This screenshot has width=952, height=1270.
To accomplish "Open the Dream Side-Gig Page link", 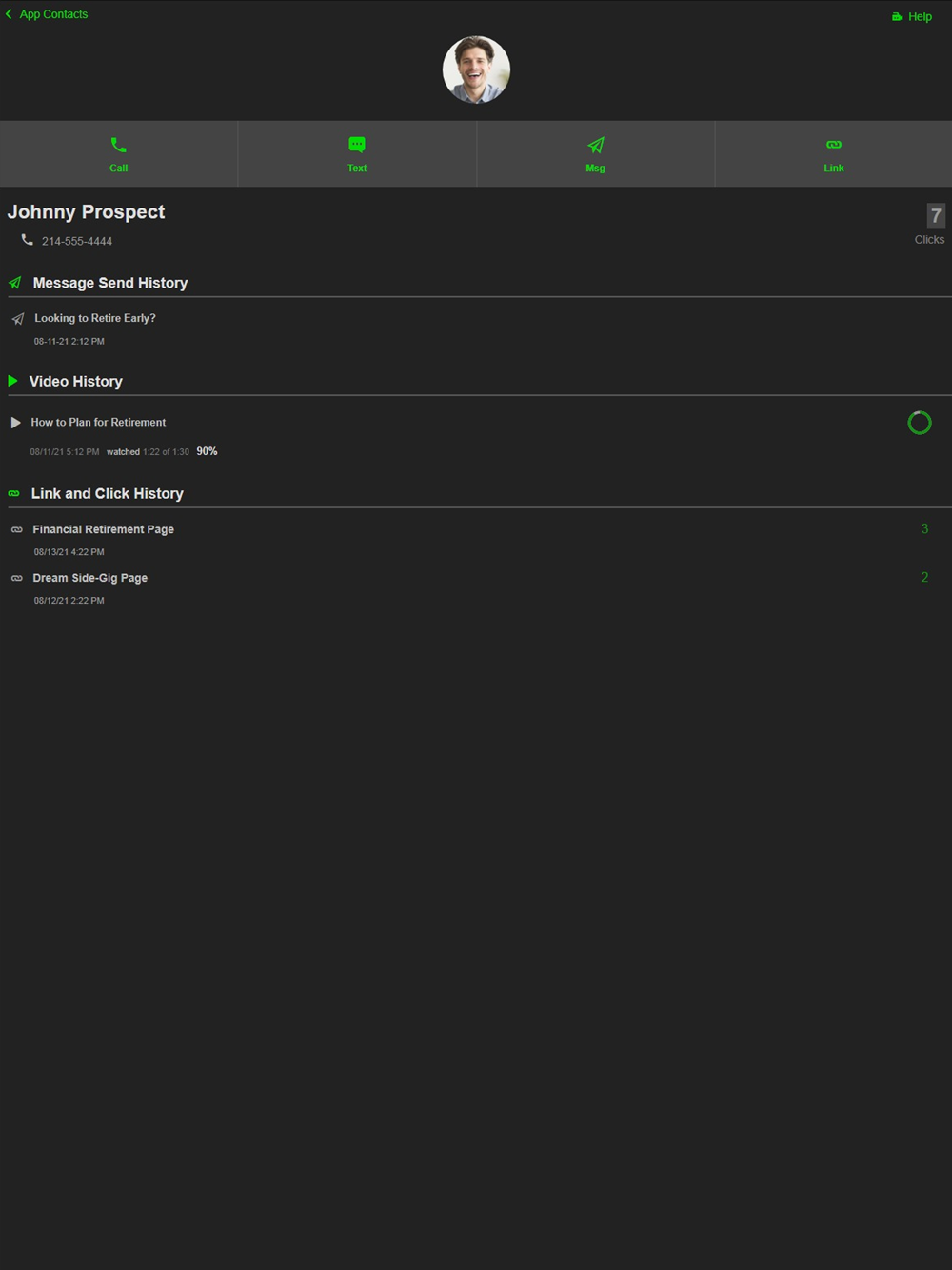I will pos(90,578).
